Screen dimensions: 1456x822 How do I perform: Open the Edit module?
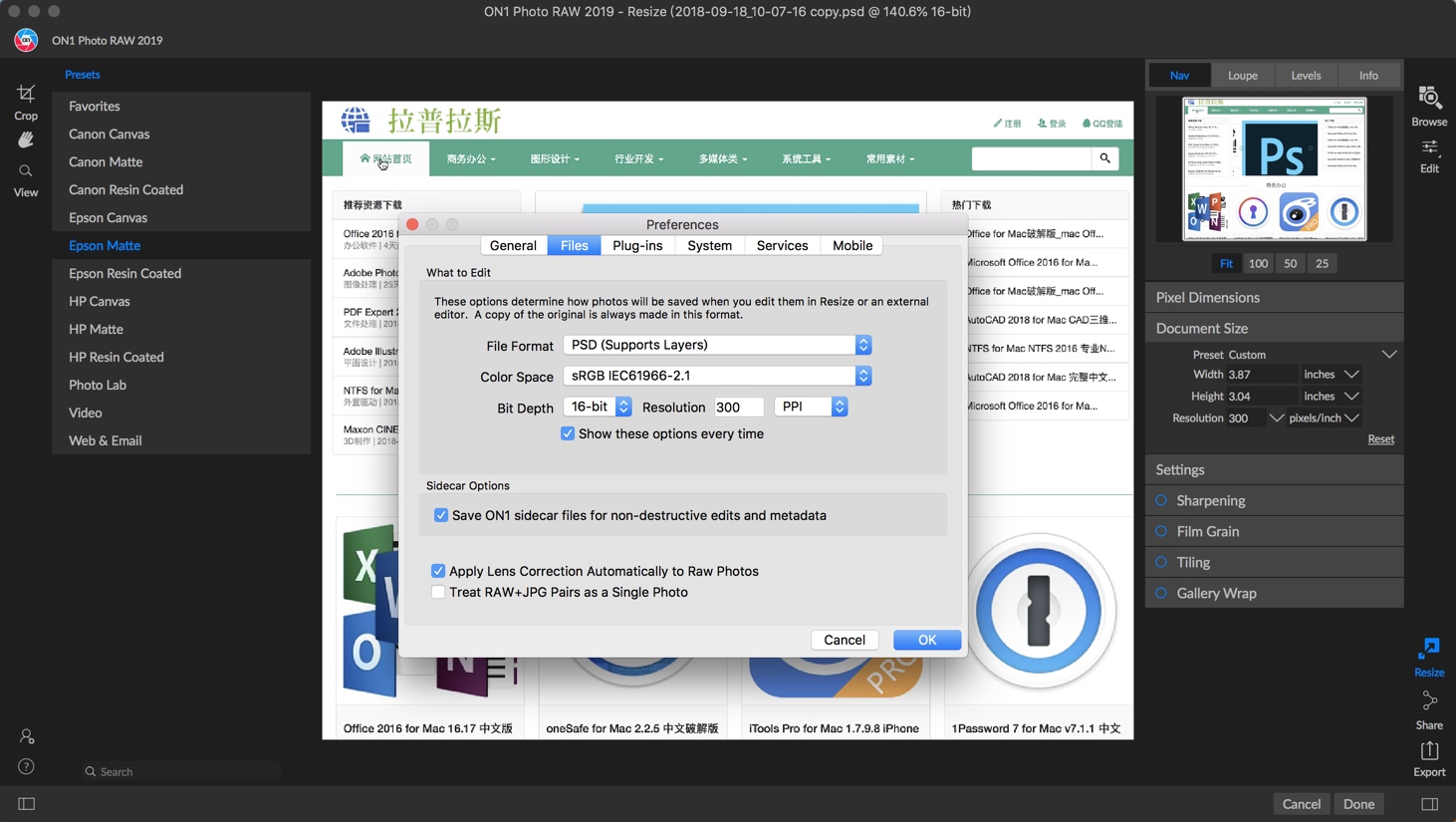click(x=1429, y=156)
